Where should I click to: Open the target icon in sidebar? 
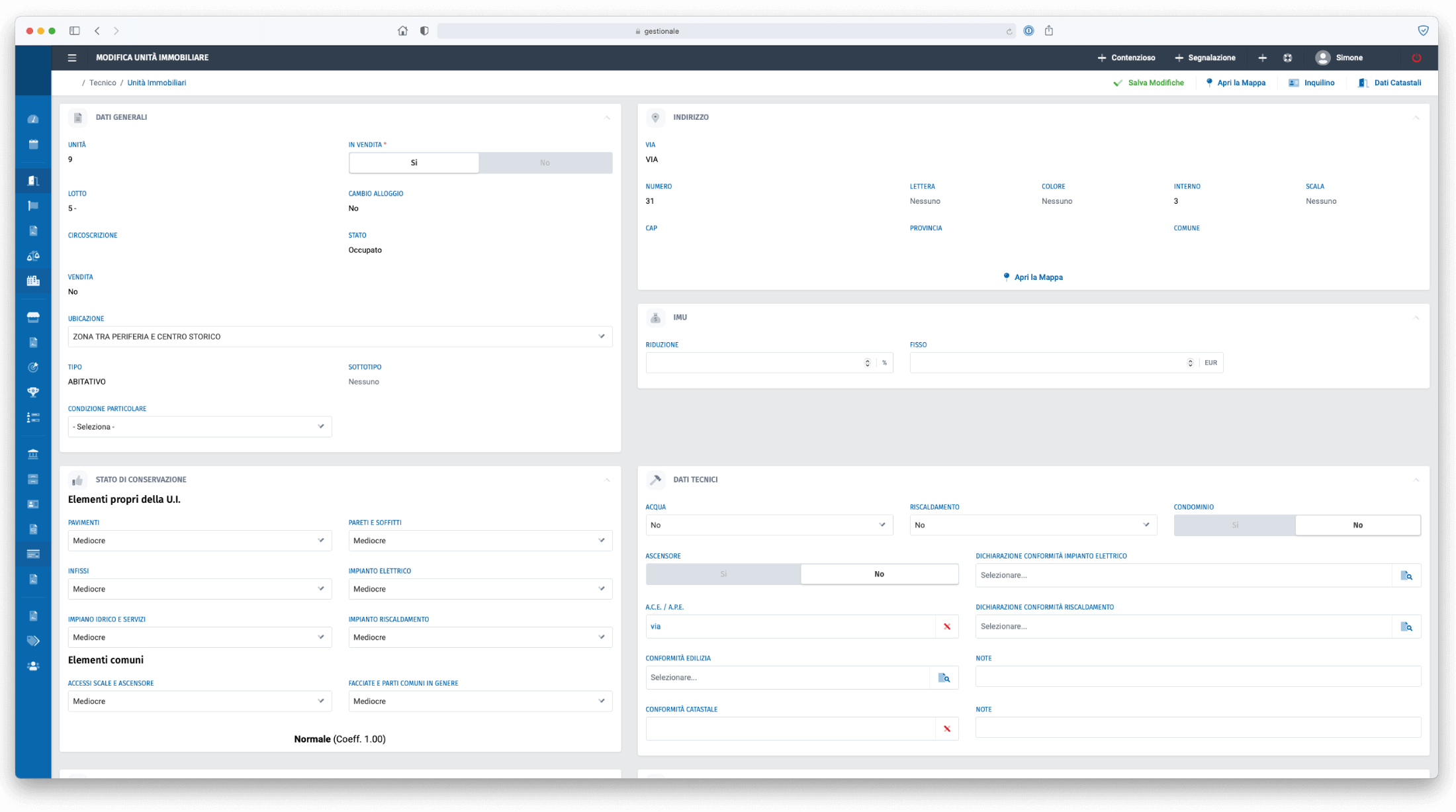tap(33, 367)
